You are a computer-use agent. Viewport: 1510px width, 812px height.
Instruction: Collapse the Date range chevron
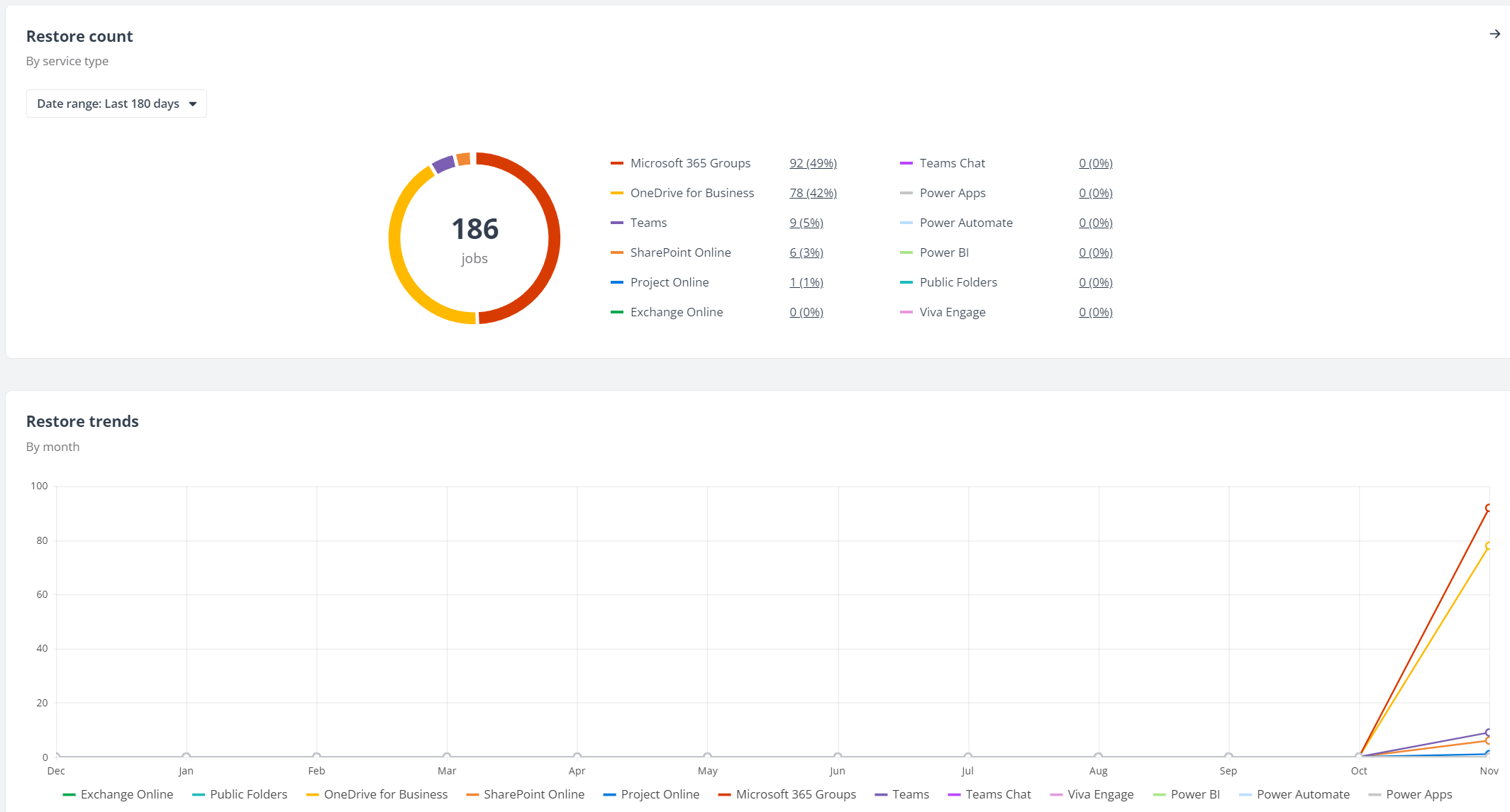(193, 104)
